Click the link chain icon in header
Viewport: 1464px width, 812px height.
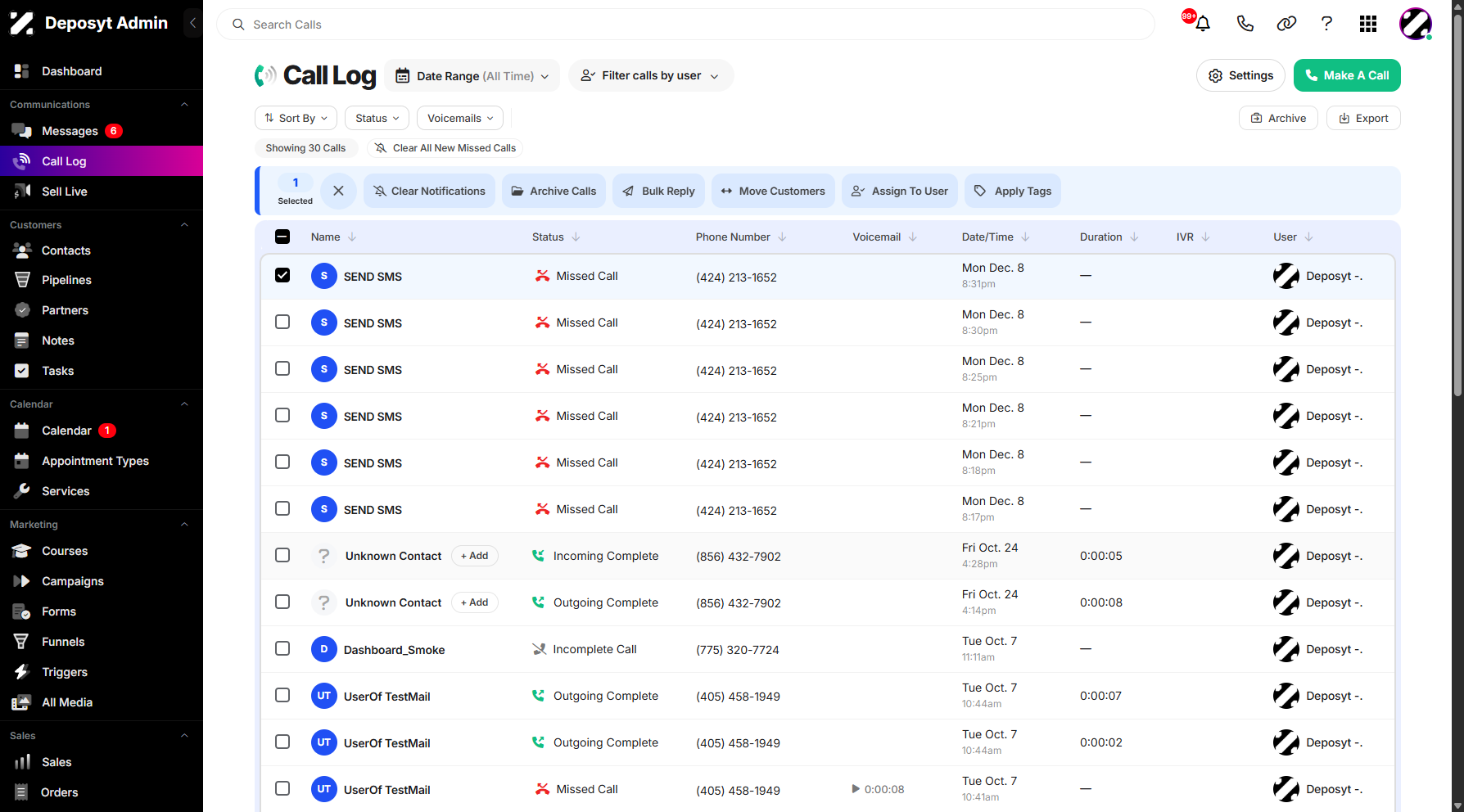pos(1286,24)
